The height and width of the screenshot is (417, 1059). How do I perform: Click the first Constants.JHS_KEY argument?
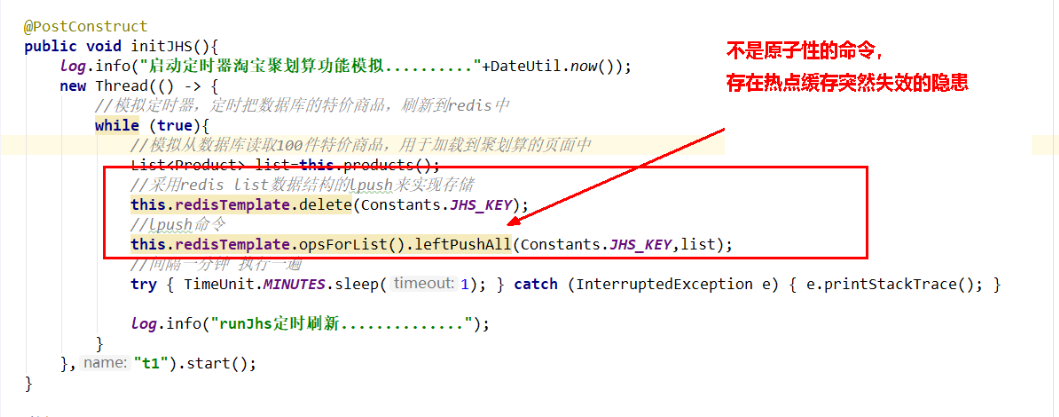point(438,205)
